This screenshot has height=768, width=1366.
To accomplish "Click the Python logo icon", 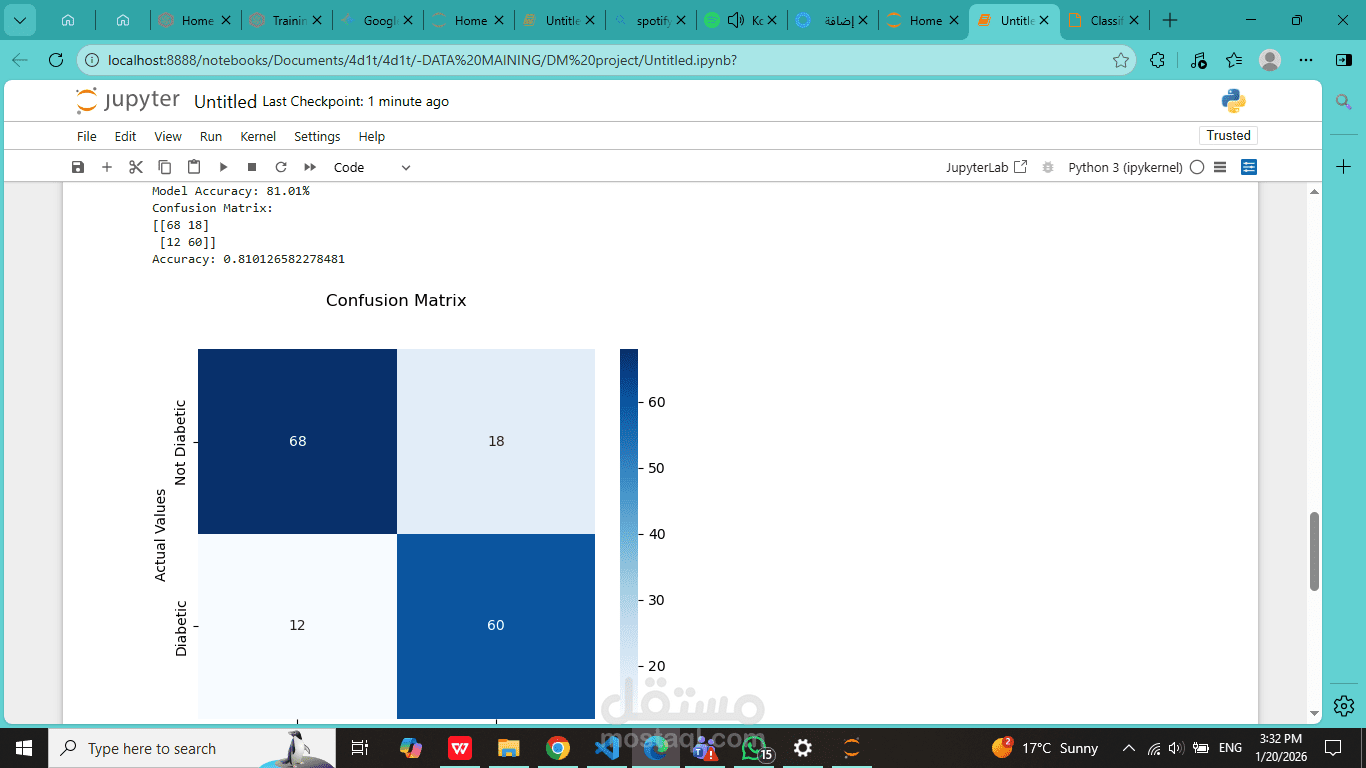I will click(1233, 100).
